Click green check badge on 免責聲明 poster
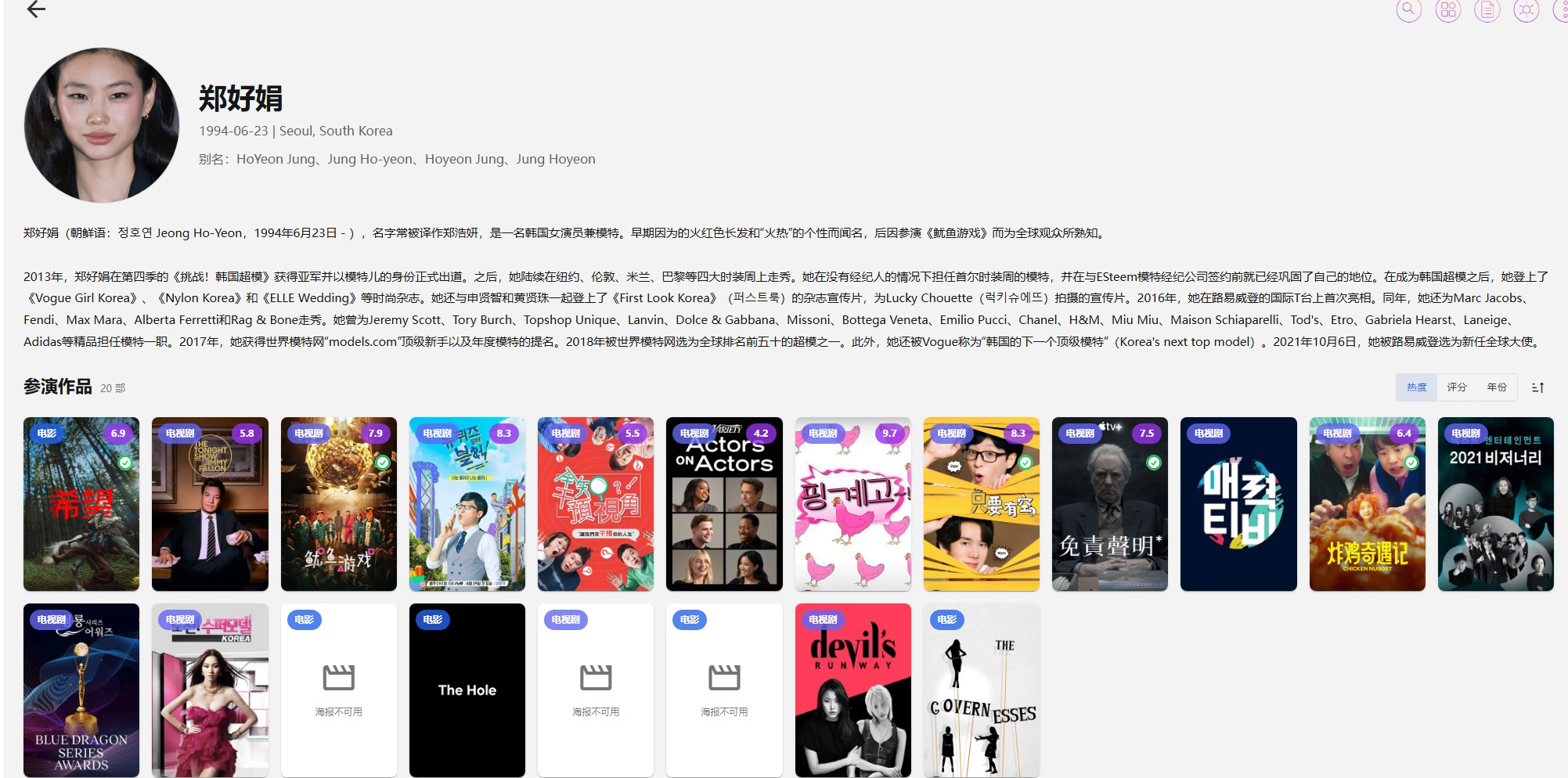Screen dimensions: 1568x778 (1153, 463)
